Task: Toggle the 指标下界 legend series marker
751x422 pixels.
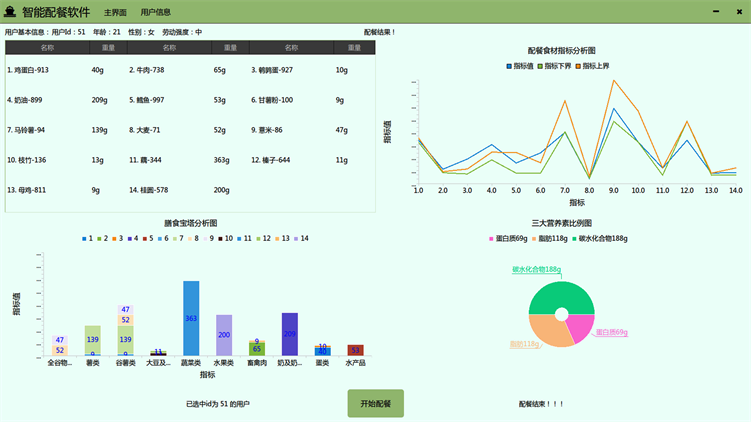Action: coord(541,66)
